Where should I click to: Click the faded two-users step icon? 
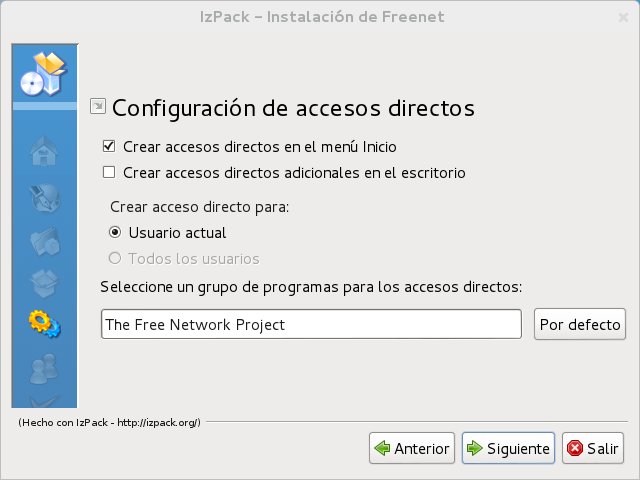click(x=44, y=368)
